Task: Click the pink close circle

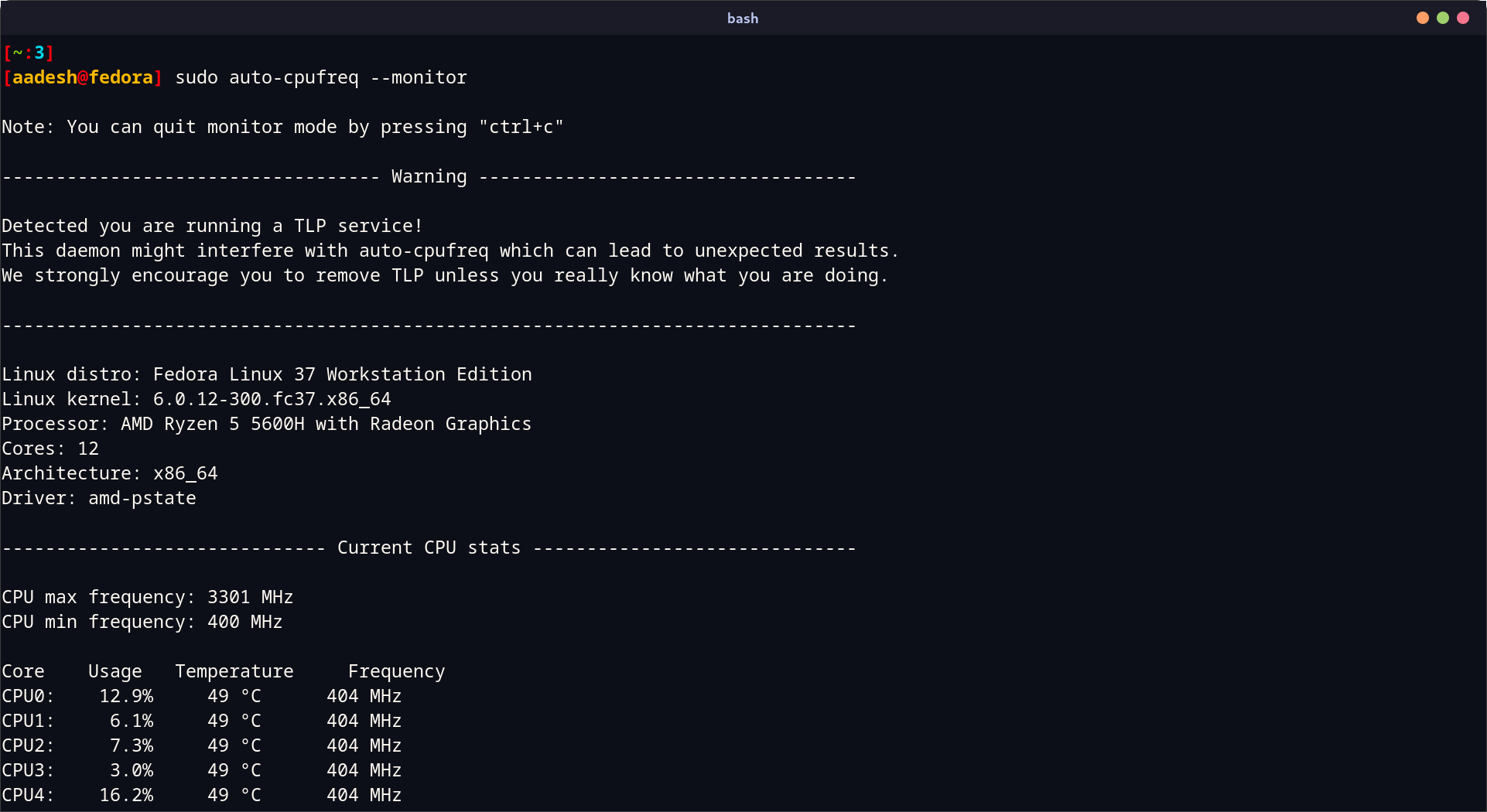Action: (x=1462, y=17)
